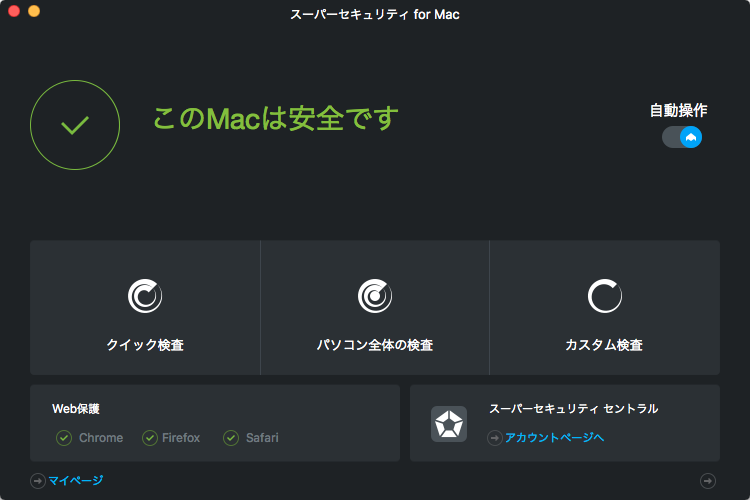750x500 pixels.
Task: Click the arrow icon beside アカウントページへ
Action: point(495,438)
